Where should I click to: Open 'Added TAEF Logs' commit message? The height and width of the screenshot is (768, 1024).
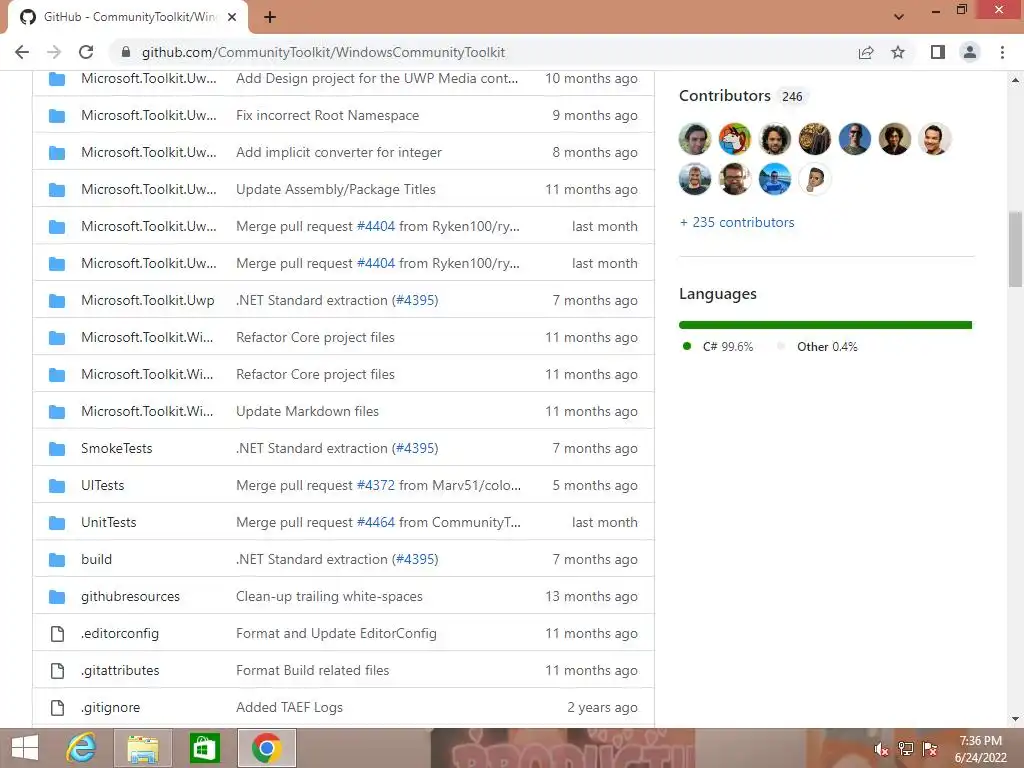(x=289, y=707)
